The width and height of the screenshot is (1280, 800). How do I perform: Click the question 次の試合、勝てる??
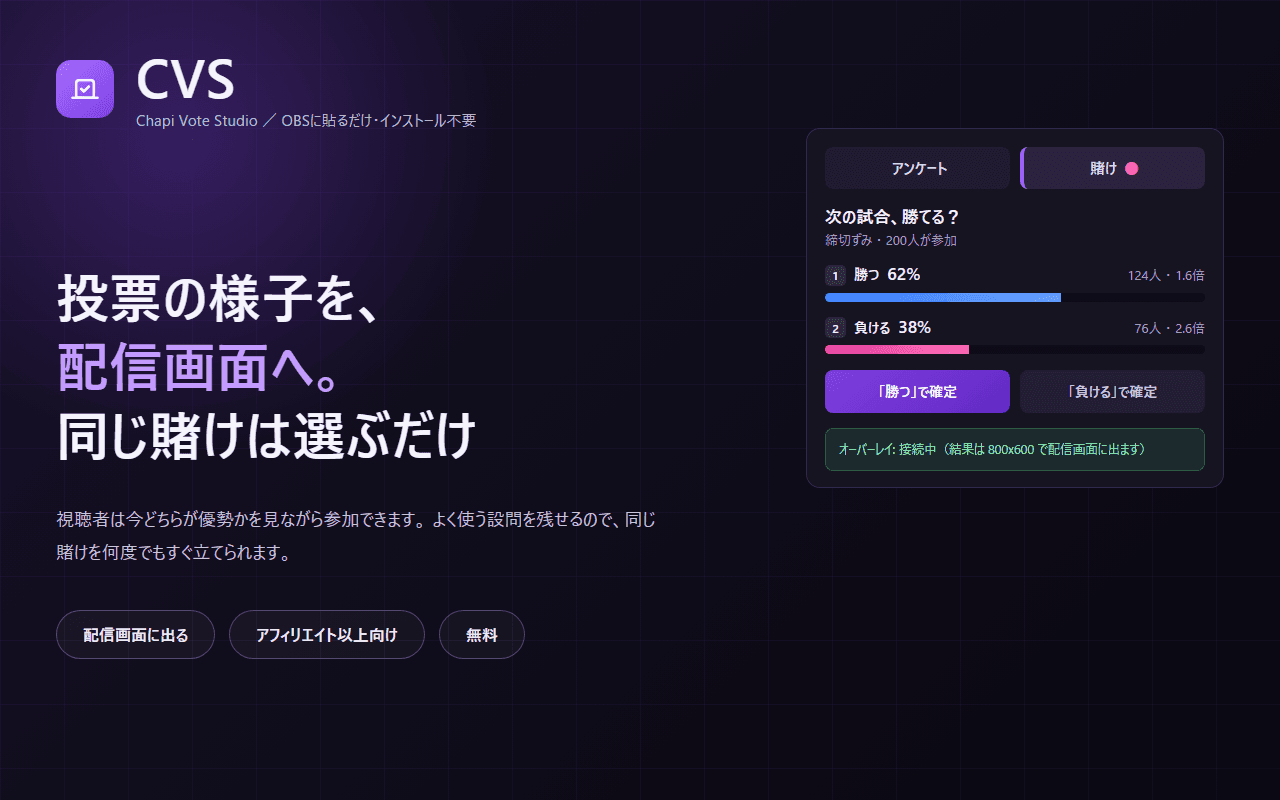point(892,216)
